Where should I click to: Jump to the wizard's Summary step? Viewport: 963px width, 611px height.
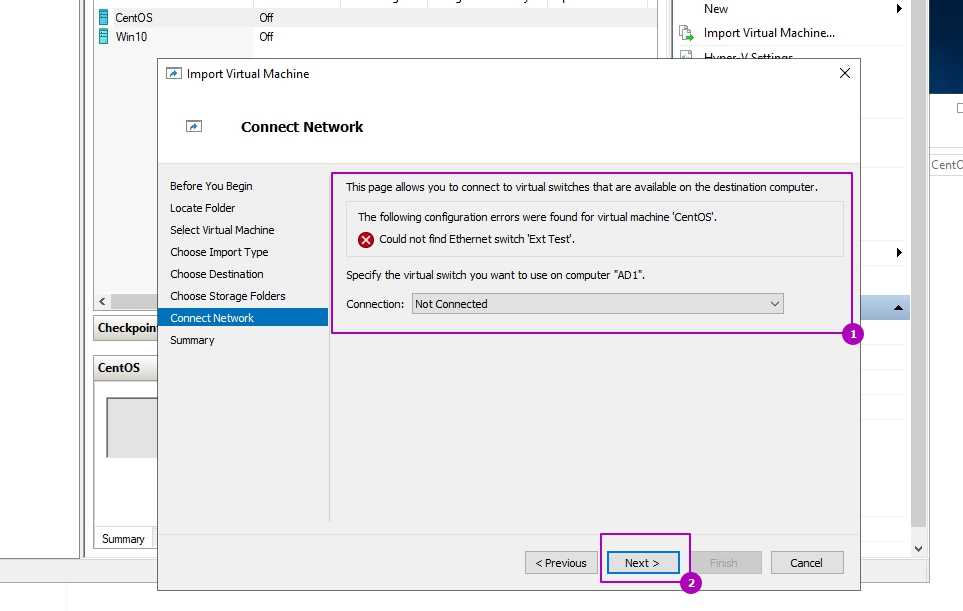pyautogui.click(x=192, y=340)
